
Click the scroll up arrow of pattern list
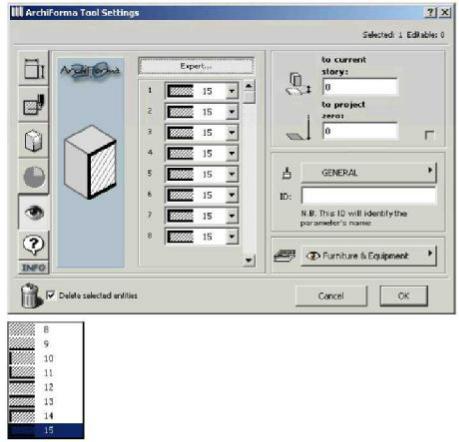249,86
